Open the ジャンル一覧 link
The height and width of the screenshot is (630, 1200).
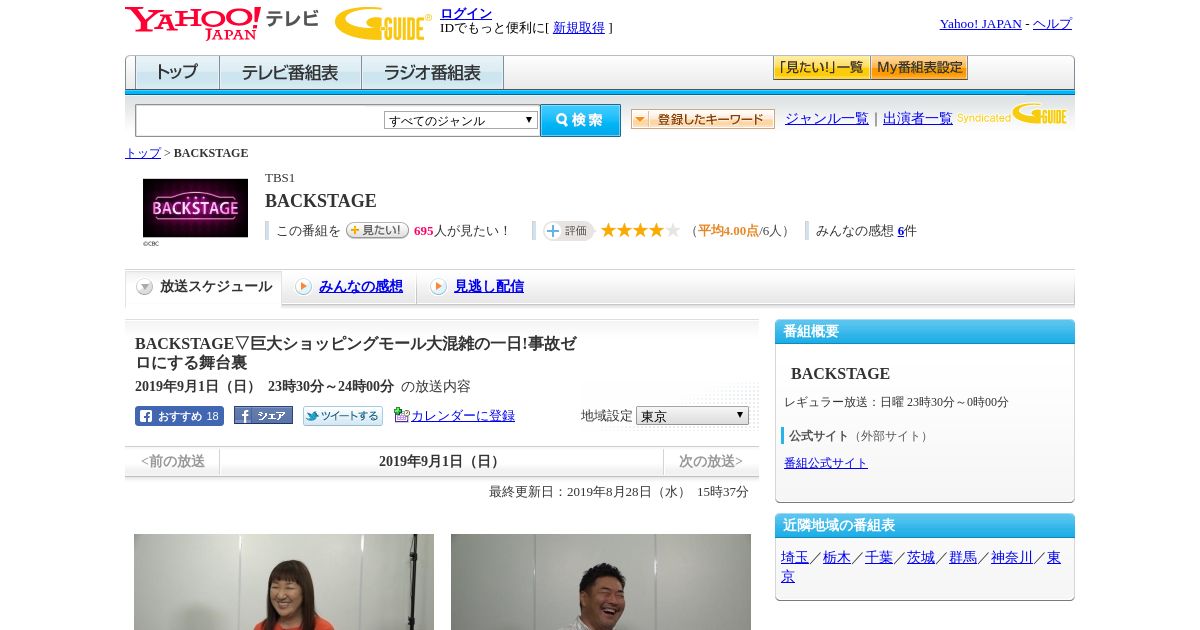click(x=827, y=119)
